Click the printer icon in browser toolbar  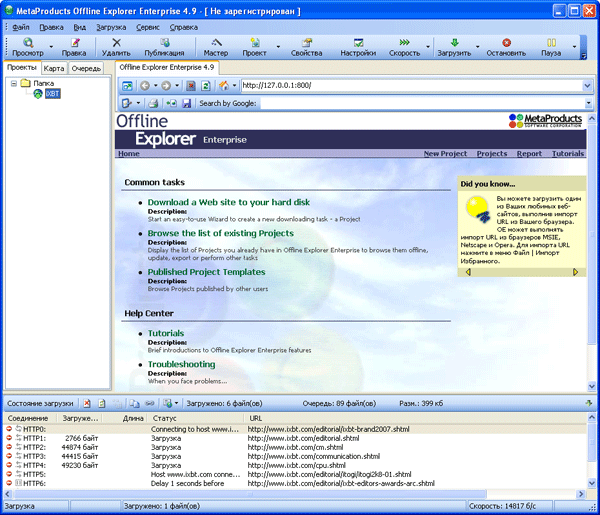153,103
